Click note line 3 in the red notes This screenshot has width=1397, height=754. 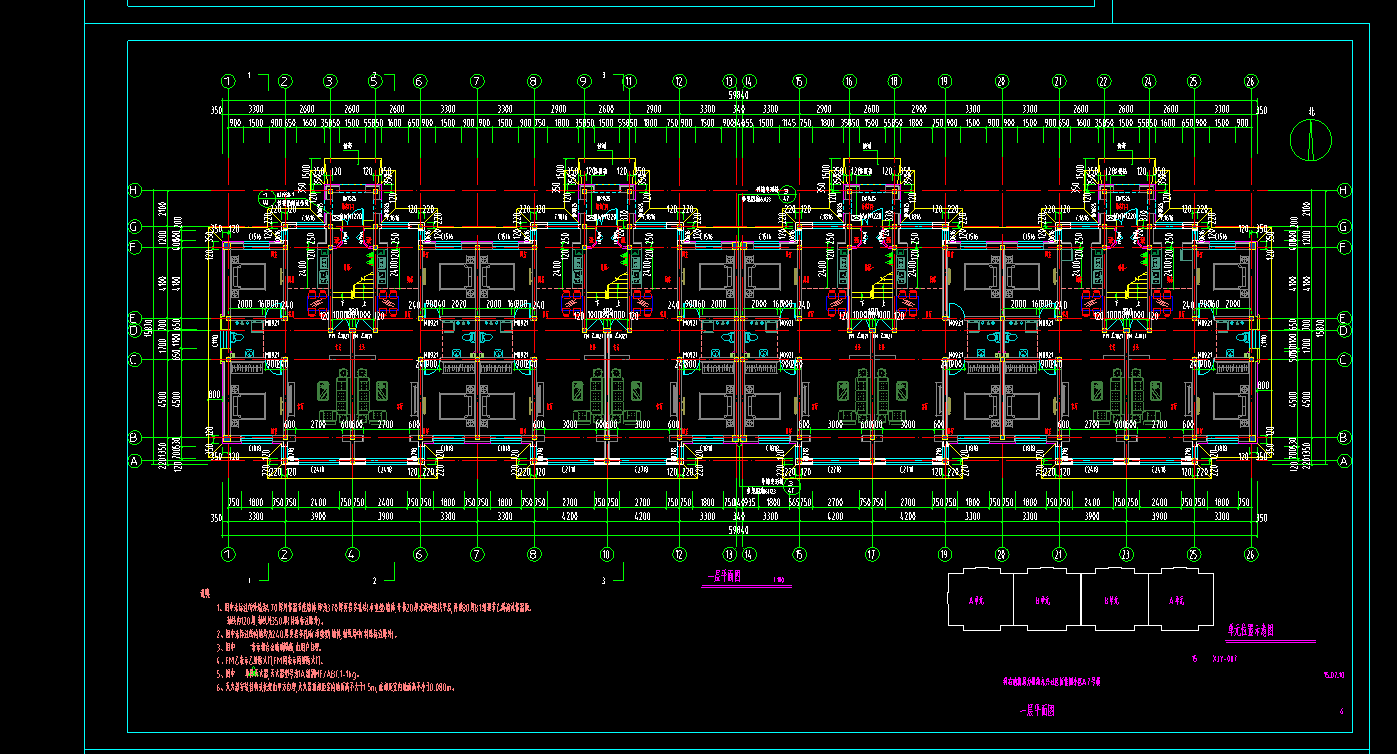click(270, 648)
